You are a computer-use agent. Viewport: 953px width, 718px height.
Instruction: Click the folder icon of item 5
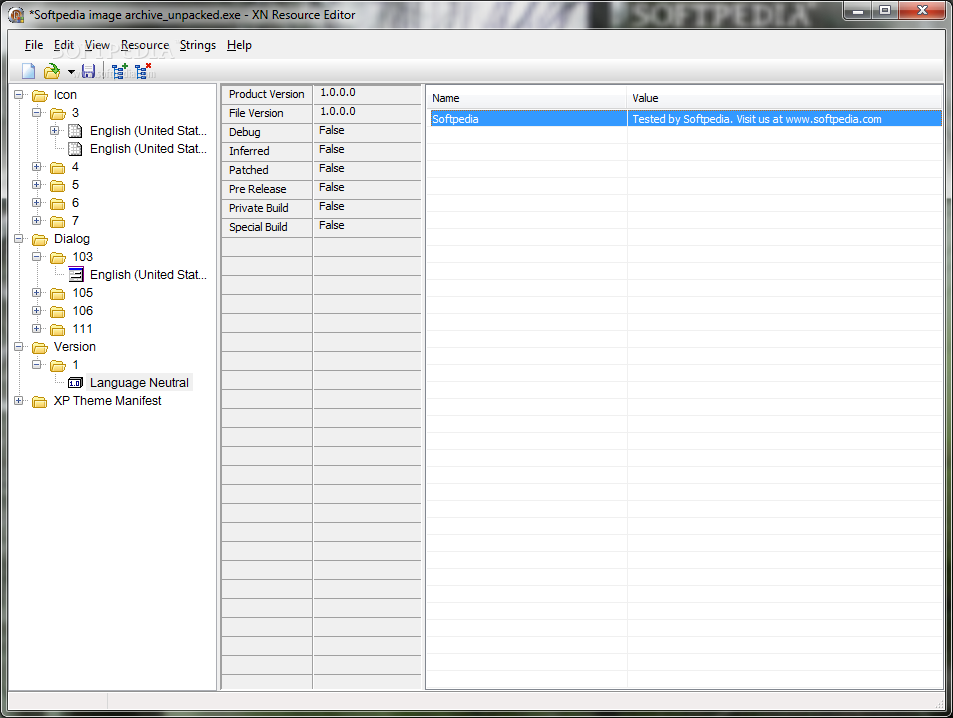tap(58, 185)
